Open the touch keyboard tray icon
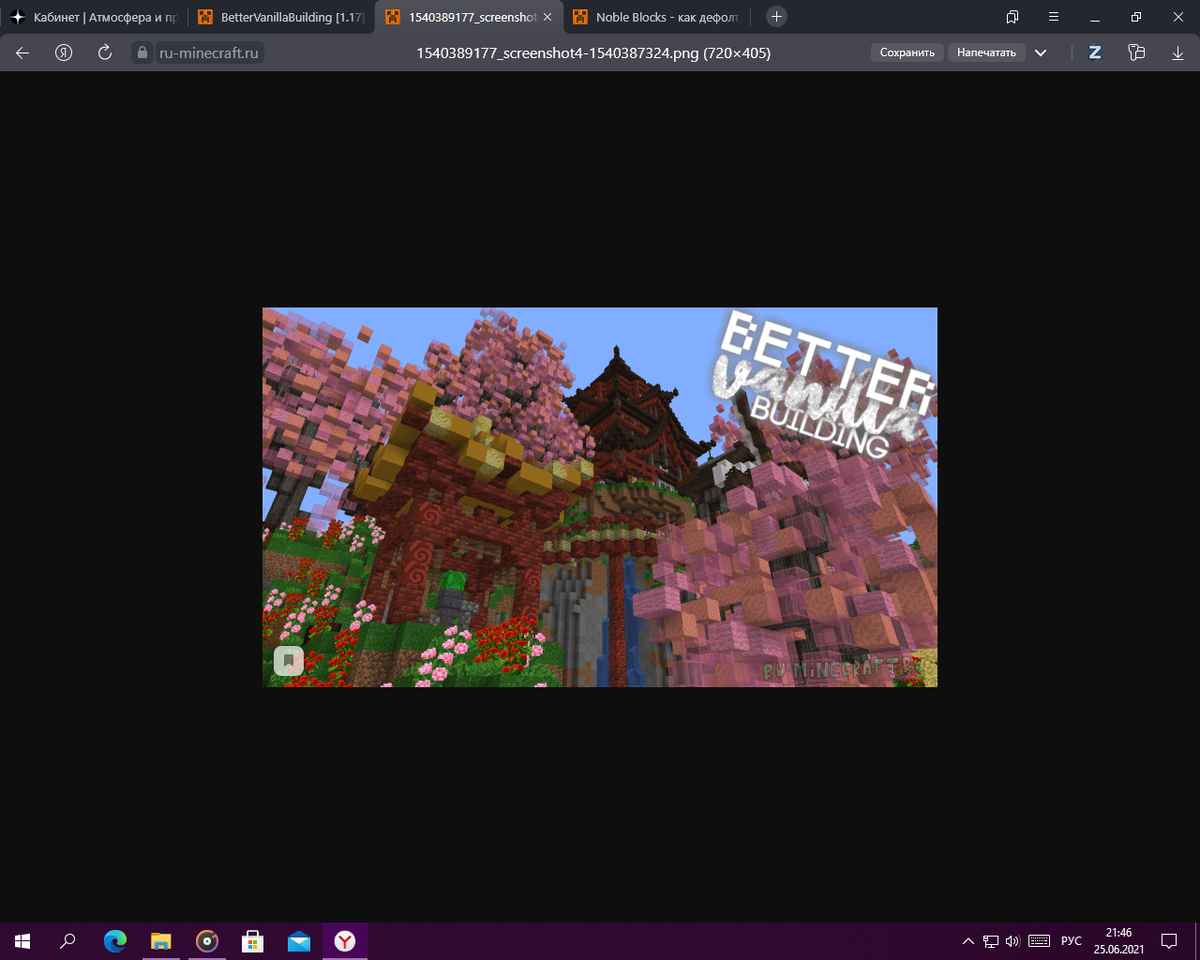1200x960 pixels. 1039,941
